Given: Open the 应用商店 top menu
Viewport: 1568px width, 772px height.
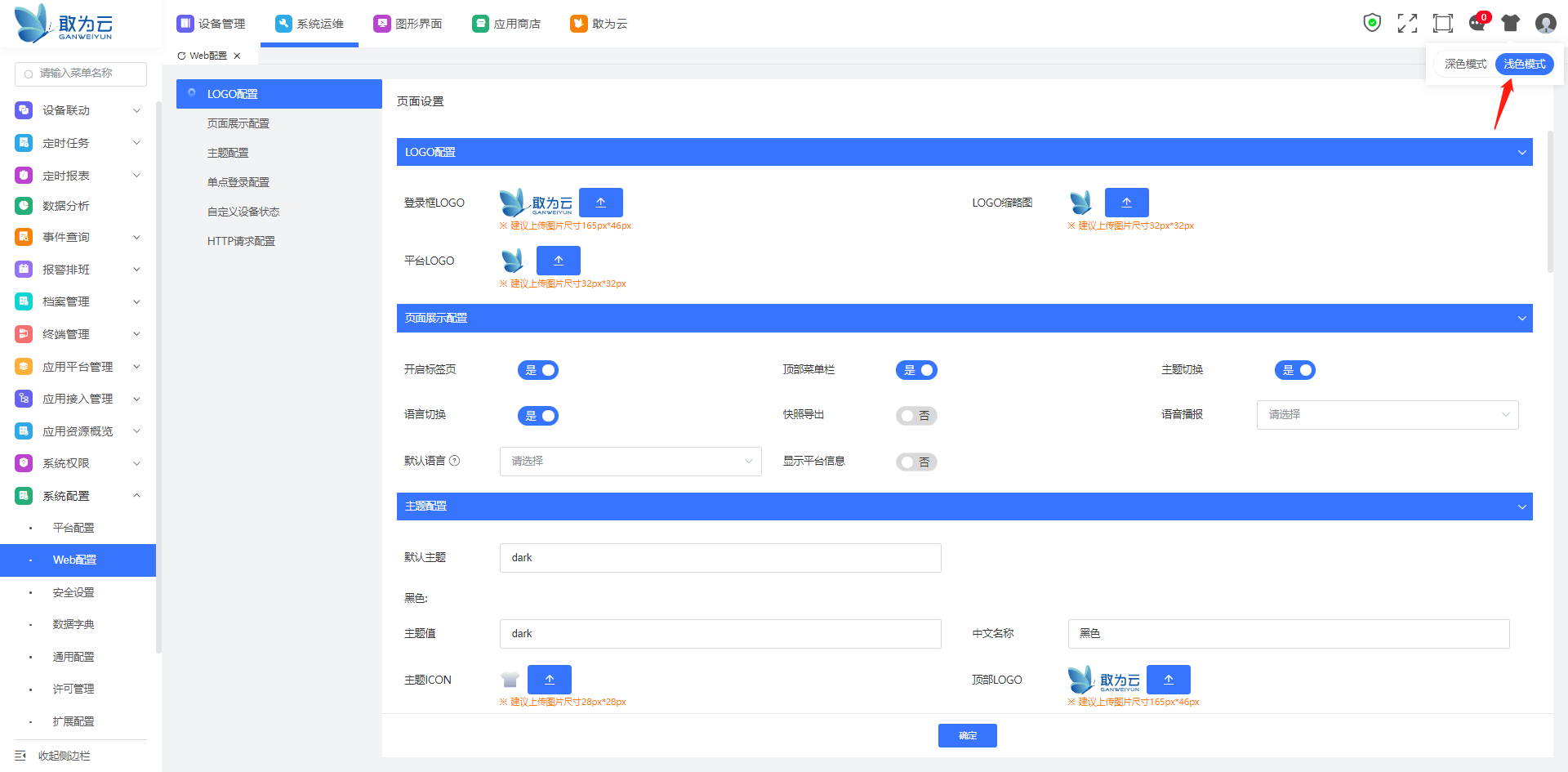Looking at the screenshot, I should pyautogui.click(x=507, y=24).
